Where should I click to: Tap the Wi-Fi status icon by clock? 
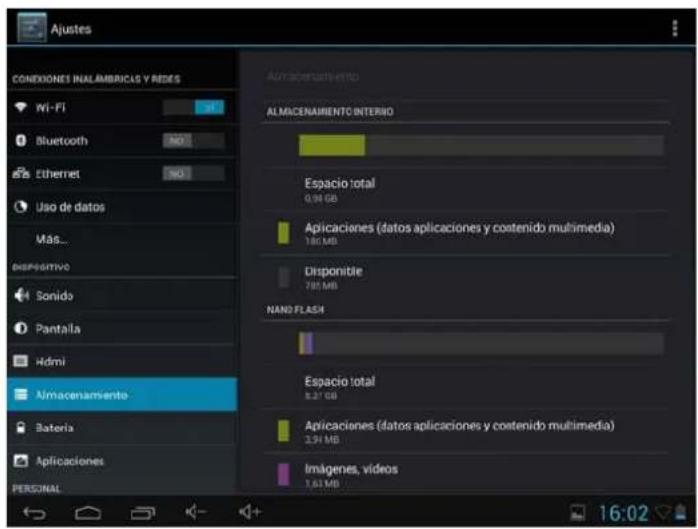(x=662, y=512)
